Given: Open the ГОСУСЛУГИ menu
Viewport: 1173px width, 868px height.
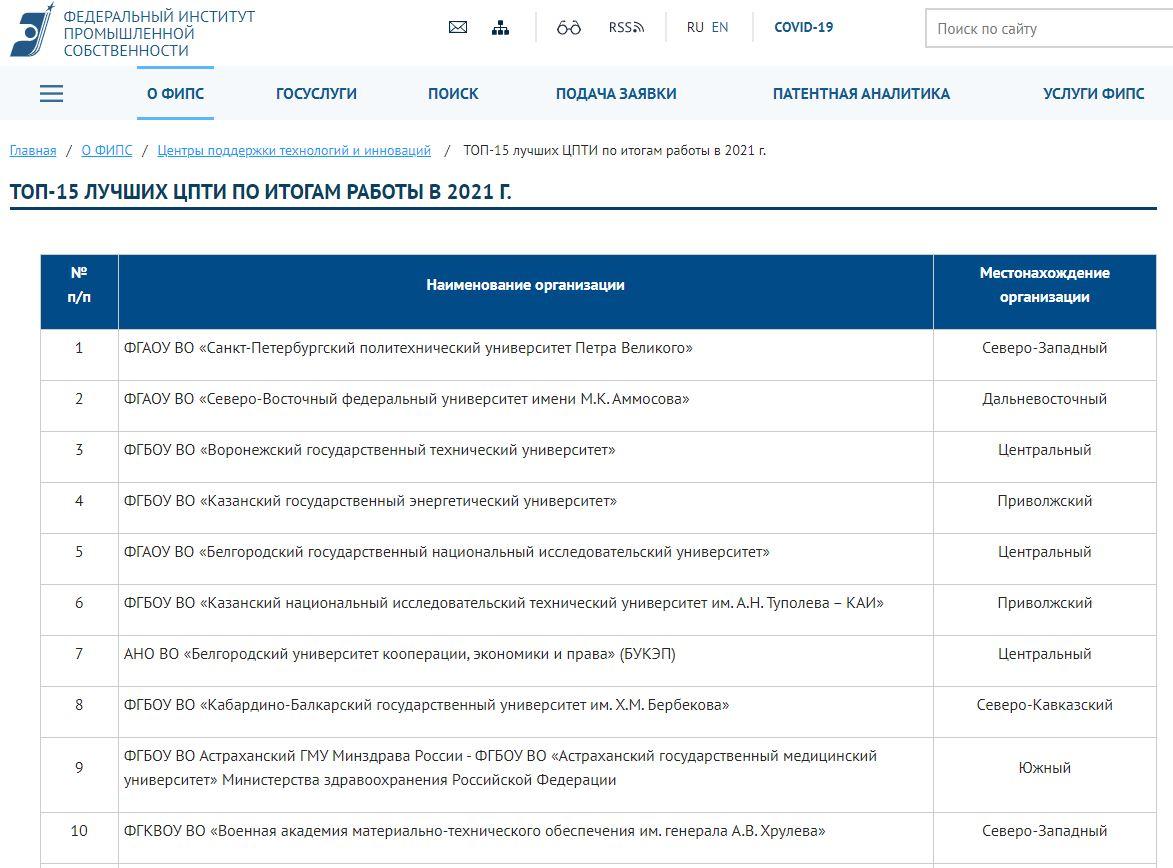Looking at the screenshot, I should (316, 94).
